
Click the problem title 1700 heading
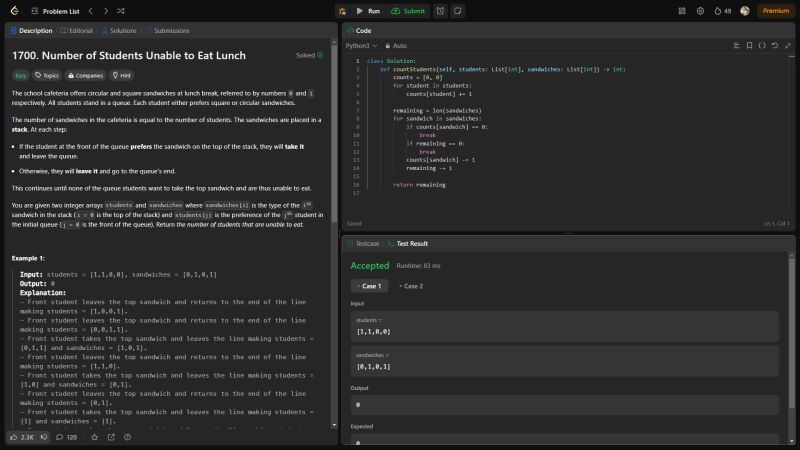129,56
